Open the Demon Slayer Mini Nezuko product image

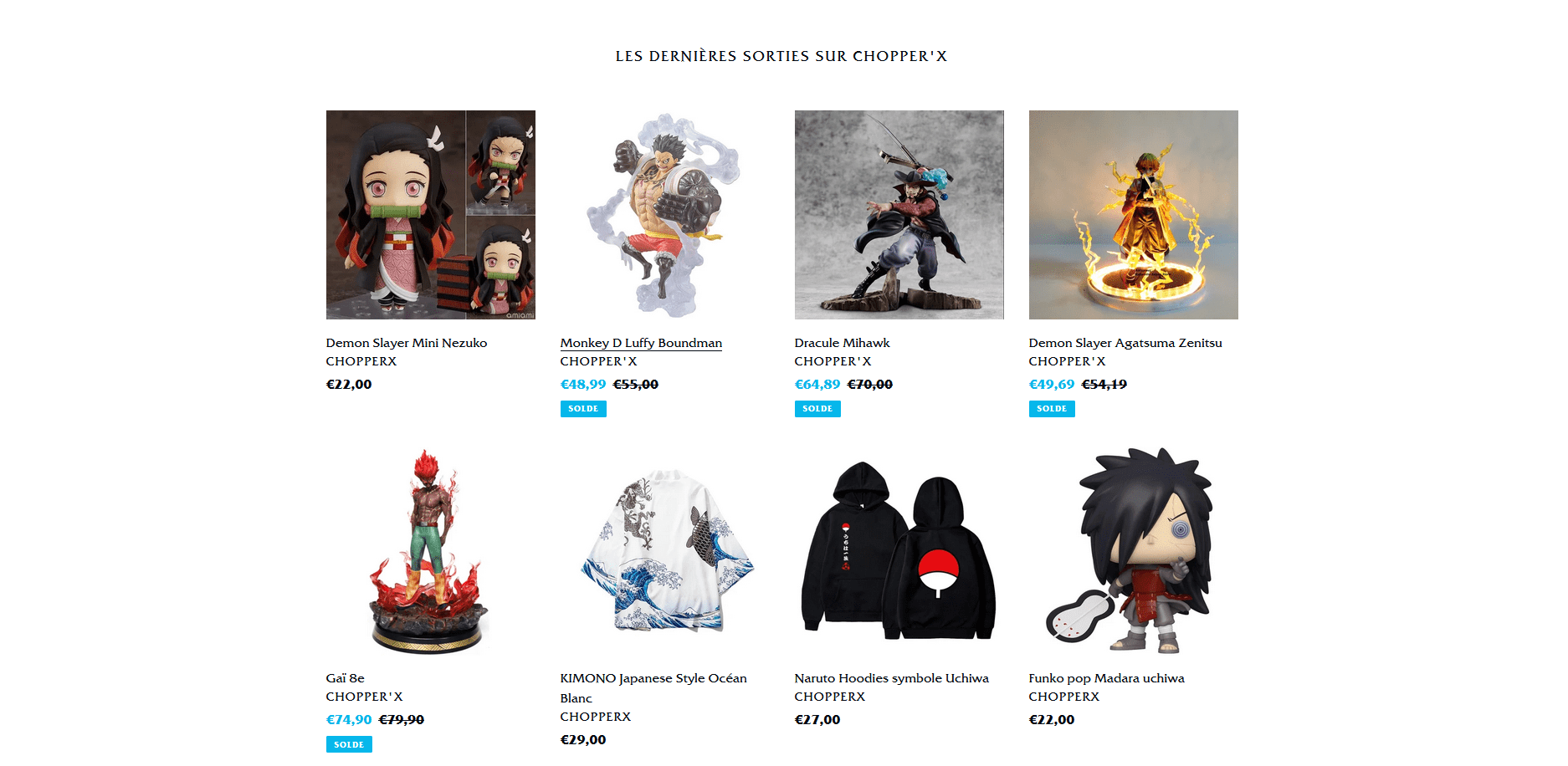(x=430, y=215)
